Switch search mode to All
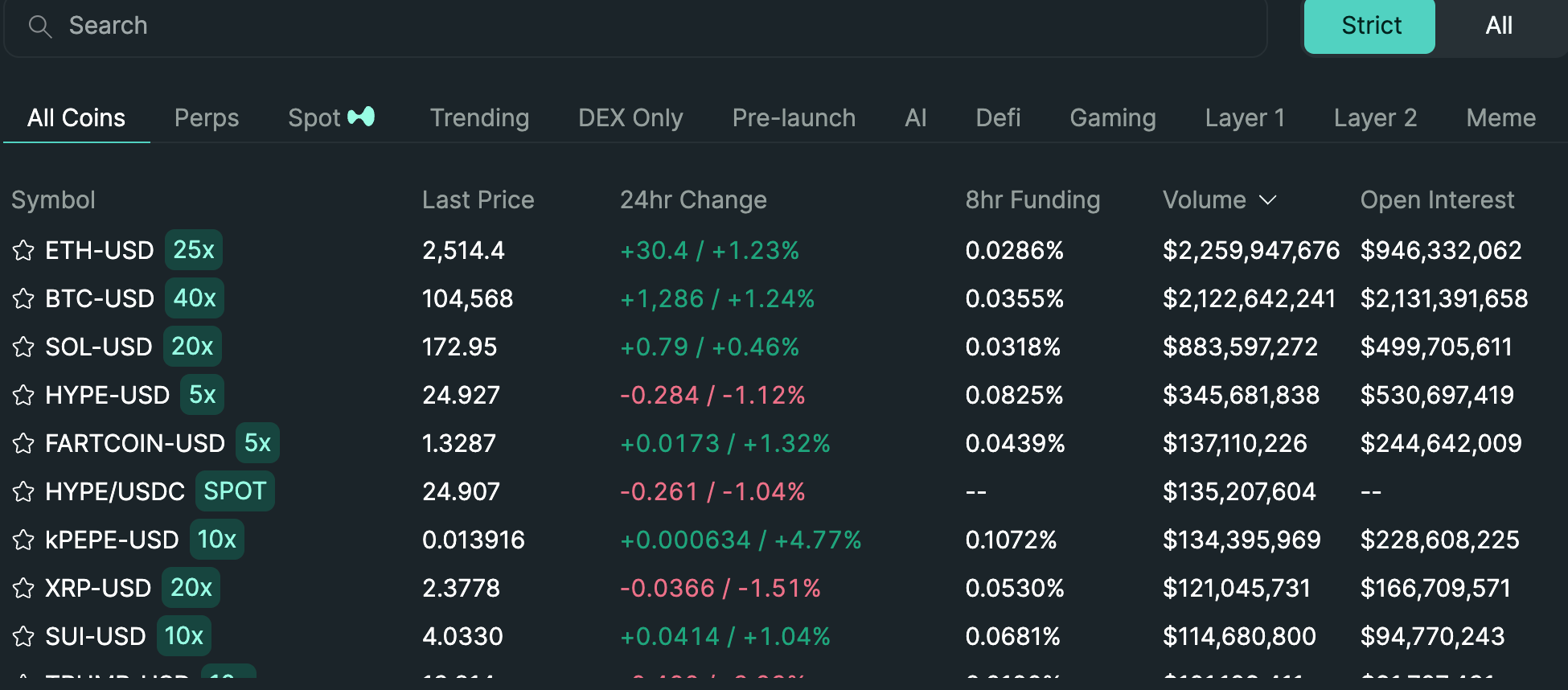Image resolution: width=1568 pixels, height=690 pixels. [1499, 26]
